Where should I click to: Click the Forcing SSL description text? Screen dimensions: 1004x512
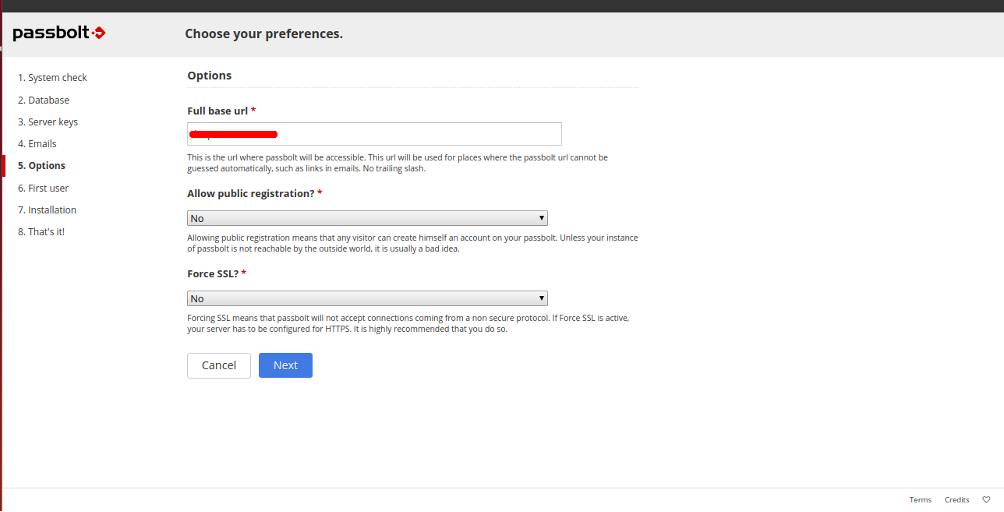[x=409, y=324]
